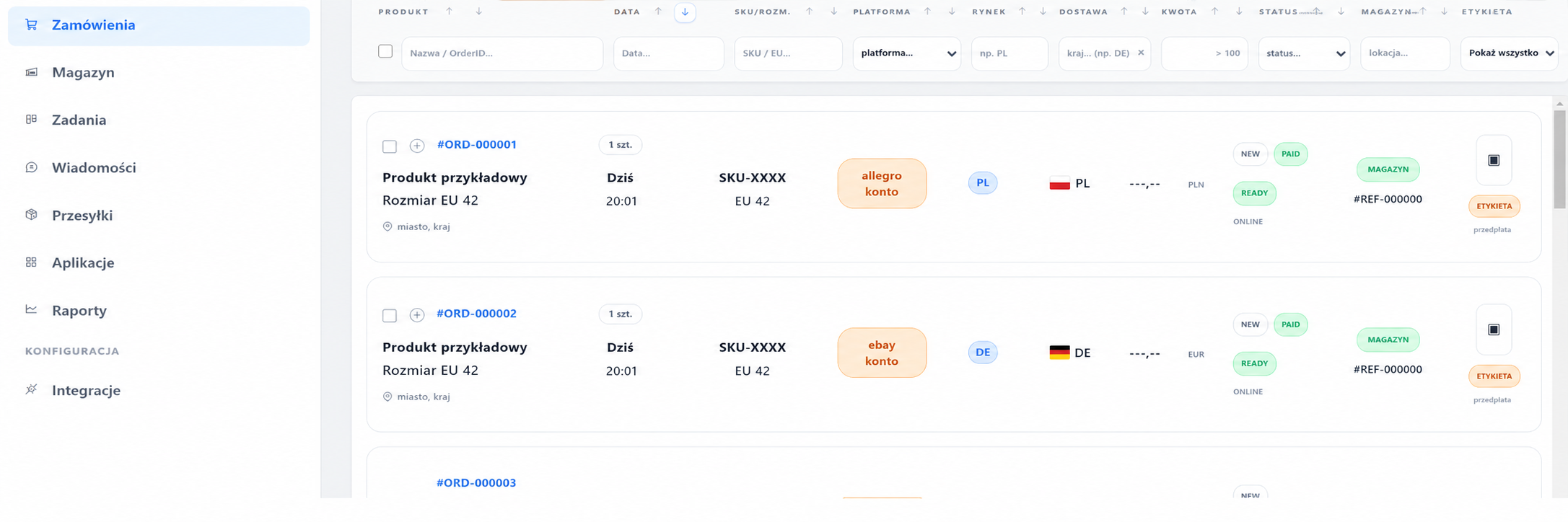Focus the > 100 amount filter field

coord(1204,53)
